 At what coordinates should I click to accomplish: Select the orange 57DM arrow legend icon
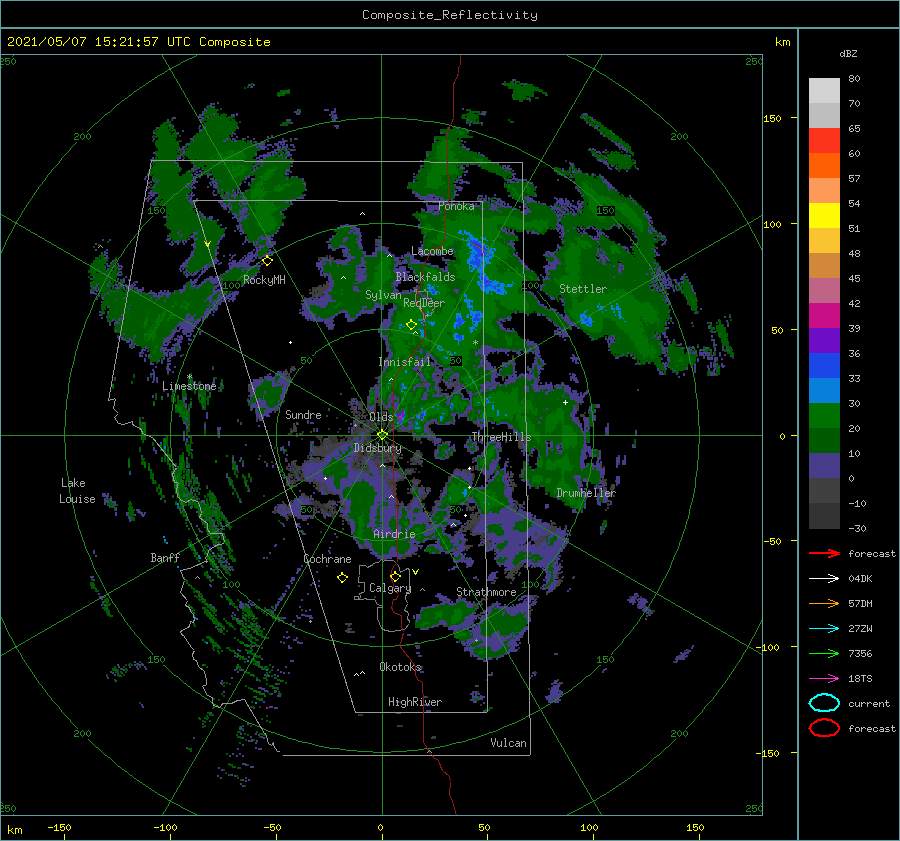(x=824, y=603)
